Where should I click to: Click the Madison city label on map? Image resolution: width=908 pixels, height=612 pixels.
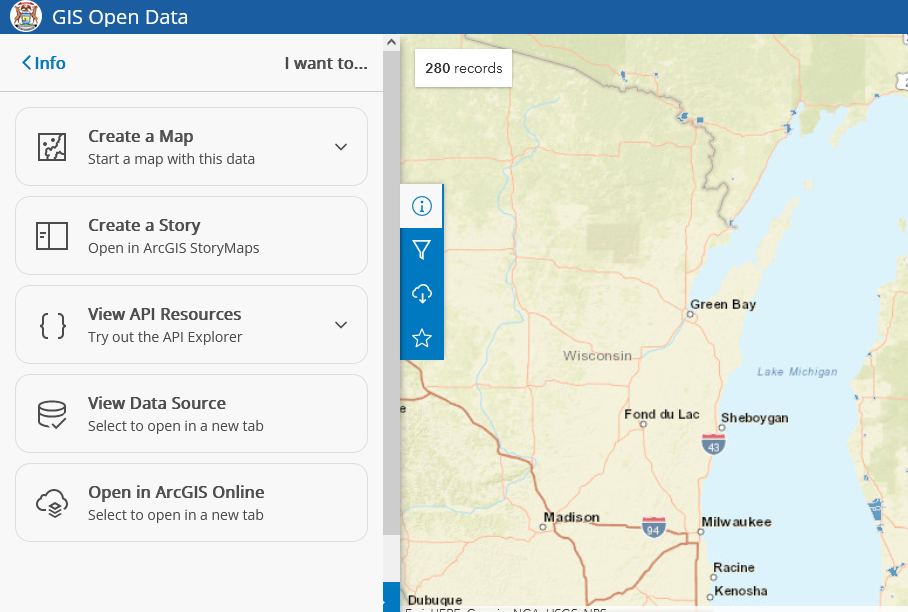(x=571, y=517)
